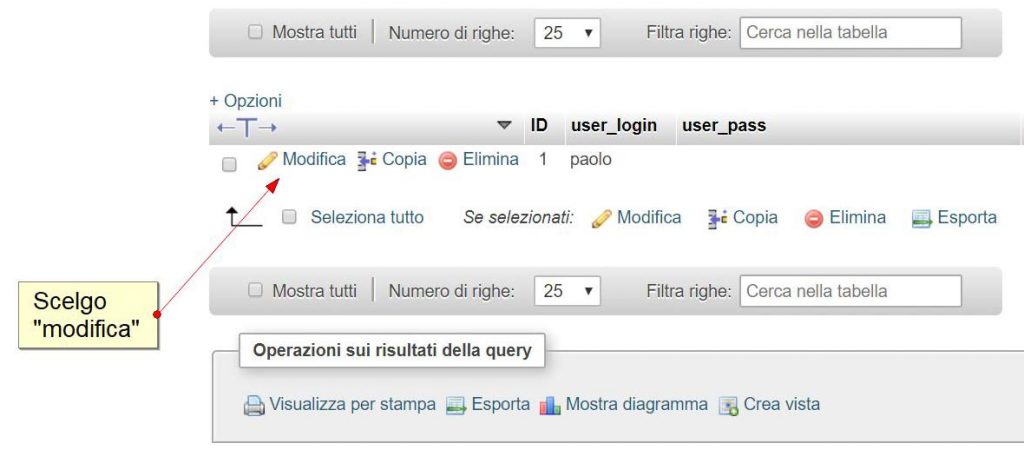Sort by the user_pass column header
Viewport: 1024px width, 450px height.
click(724, 126)
